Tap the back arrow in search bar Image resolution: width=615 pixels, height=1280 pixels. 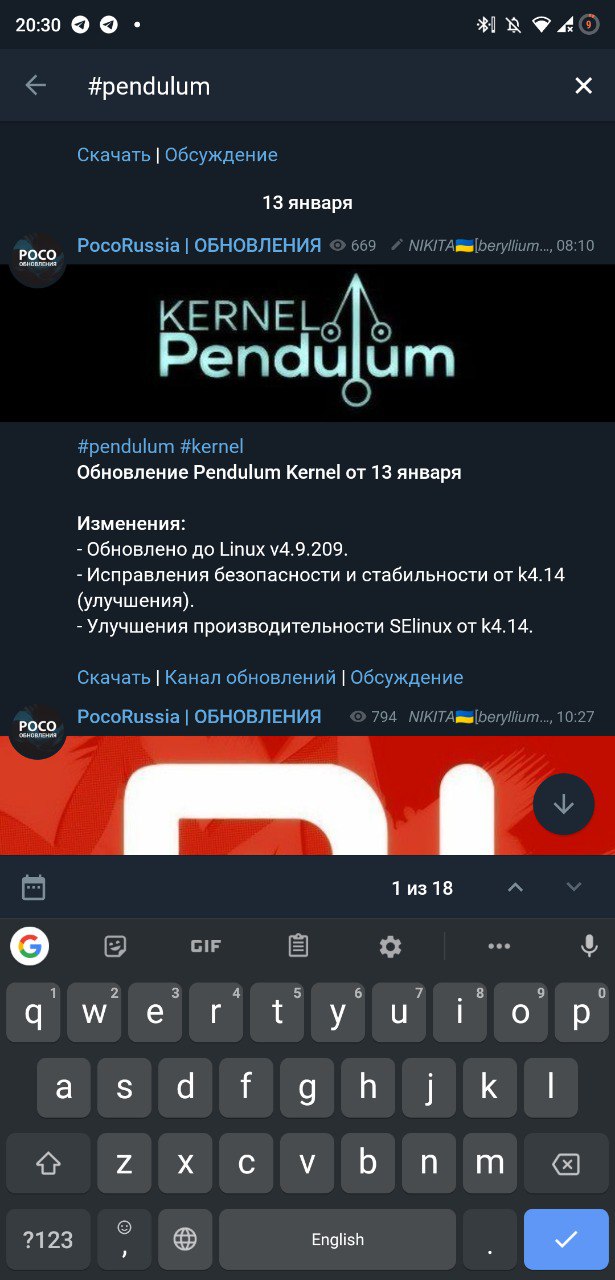click(35, 86)
